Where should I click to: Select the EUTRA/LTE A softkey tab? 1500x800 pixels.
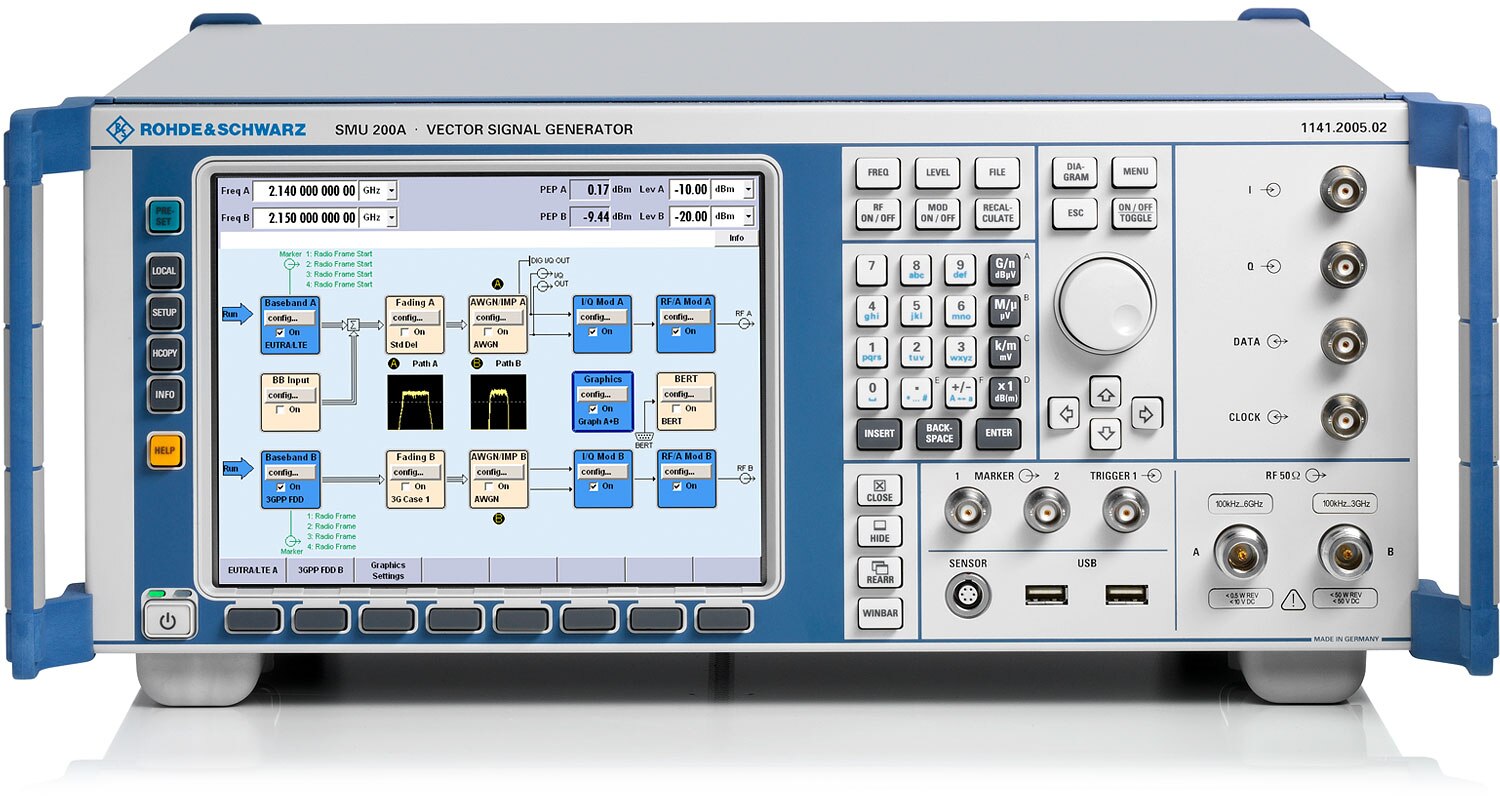(x=252, y=571)
